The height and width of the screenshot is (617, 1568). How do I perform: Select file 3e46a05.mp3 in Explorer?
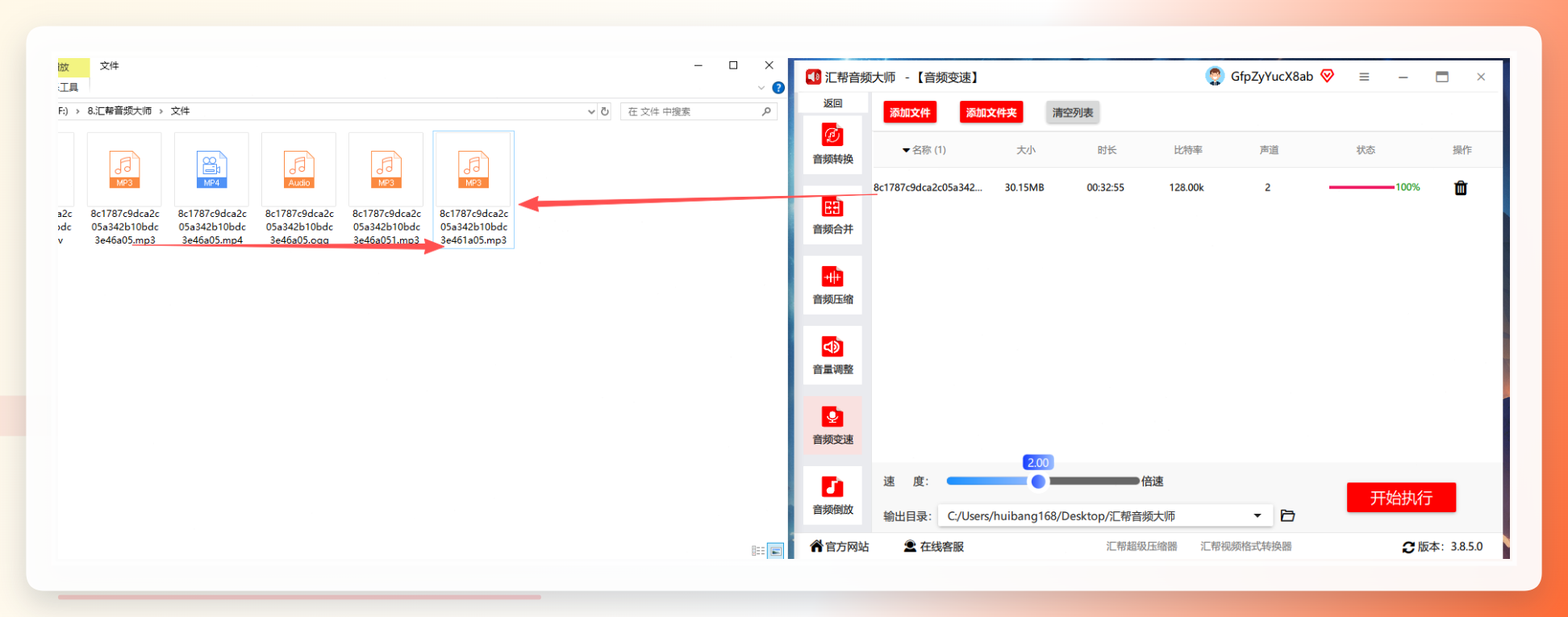point(124,190)
